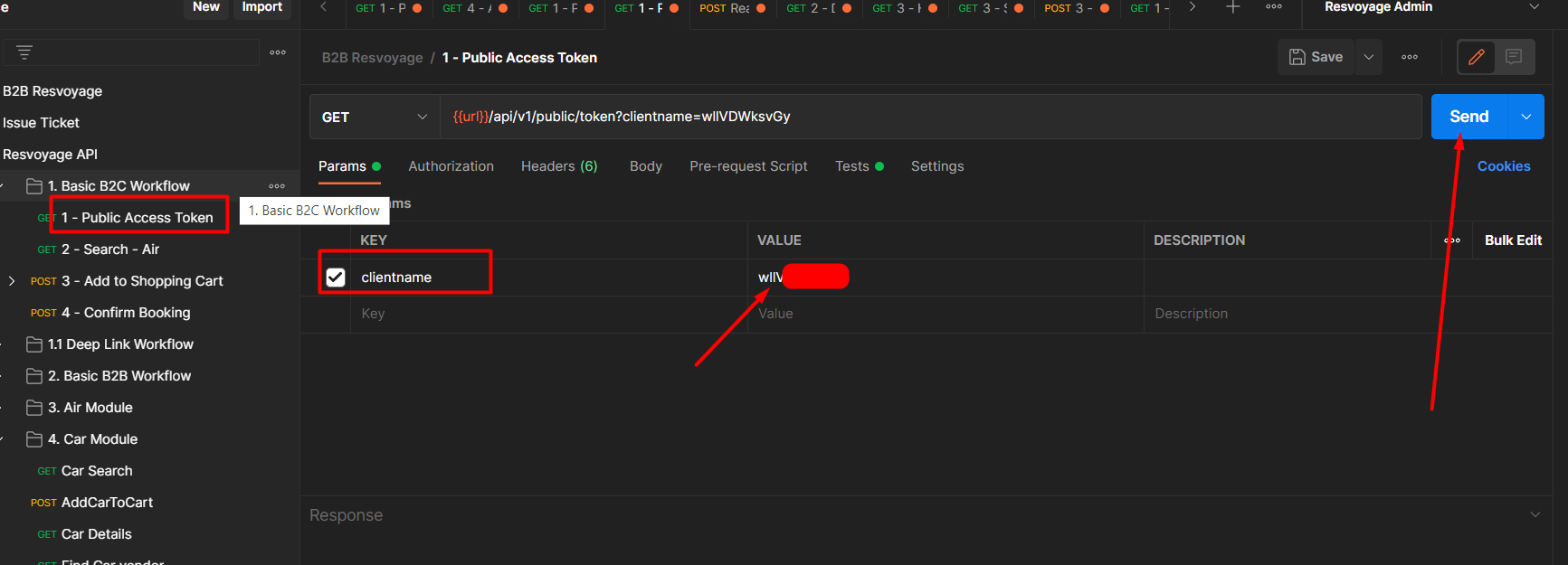Viewport: 1568px width, 565px height.
Task: Expand the Response panel chevron
Action: coord(1535,514)
